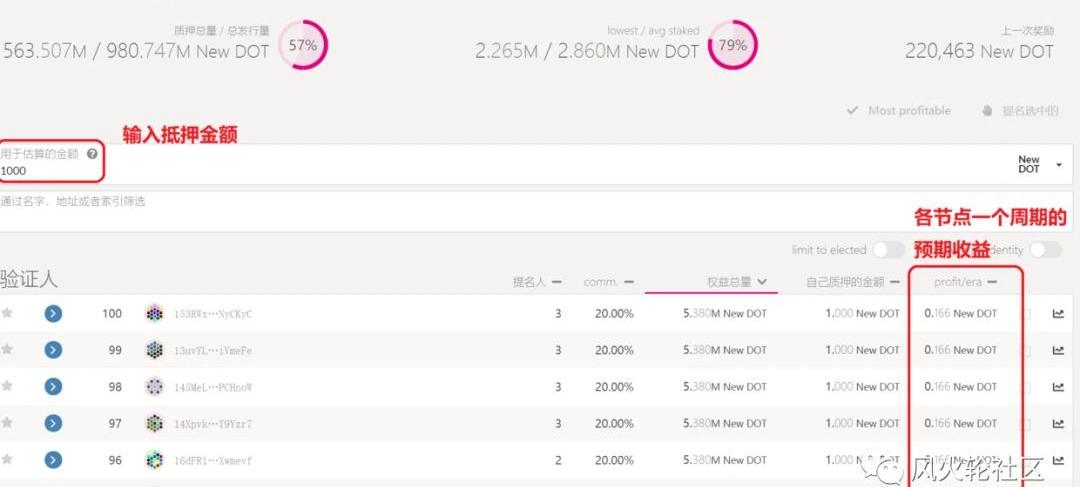Star the validator ranked 97
The image size is (1080, 487).
[7, 423]
